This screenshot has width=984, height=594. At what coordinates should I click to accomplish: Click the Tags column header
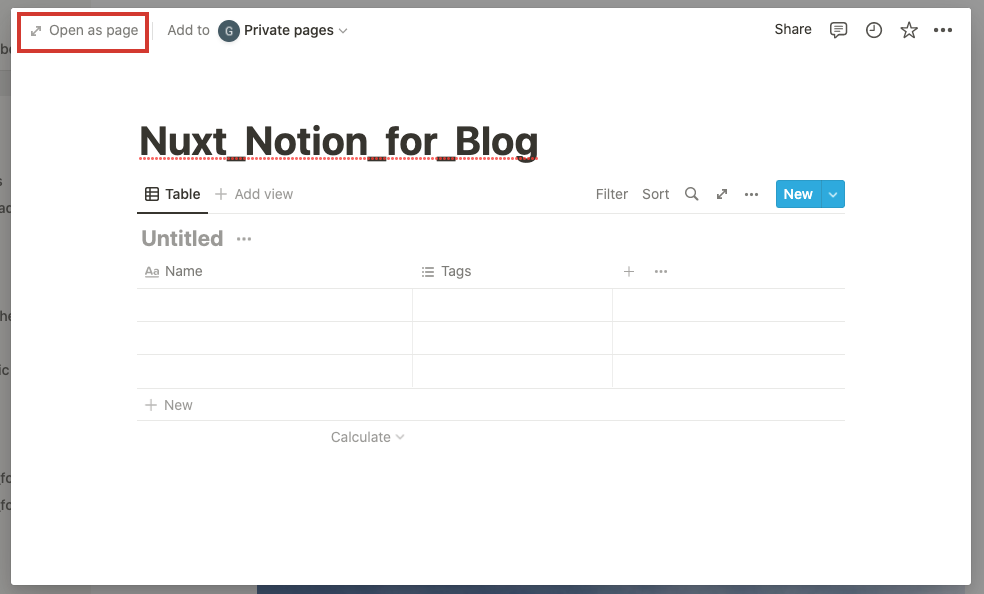click(x=446, y=272)
